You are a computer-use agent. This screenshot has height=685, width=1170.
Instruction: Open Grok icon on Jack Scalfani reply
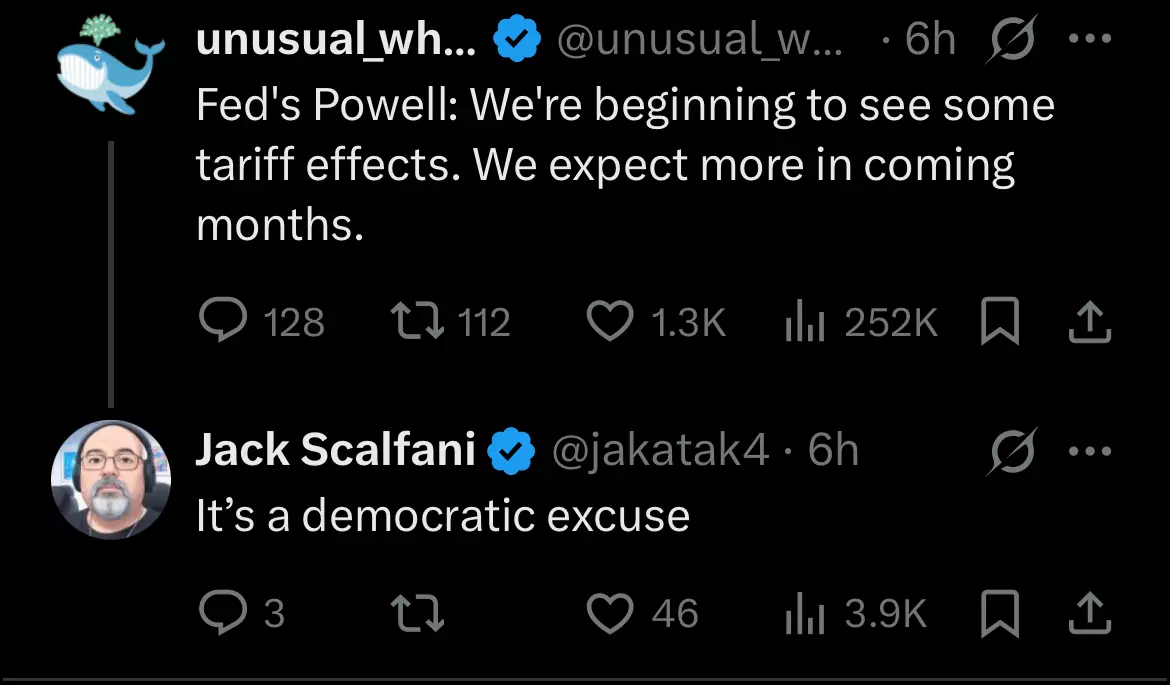tap(1011, 451)
